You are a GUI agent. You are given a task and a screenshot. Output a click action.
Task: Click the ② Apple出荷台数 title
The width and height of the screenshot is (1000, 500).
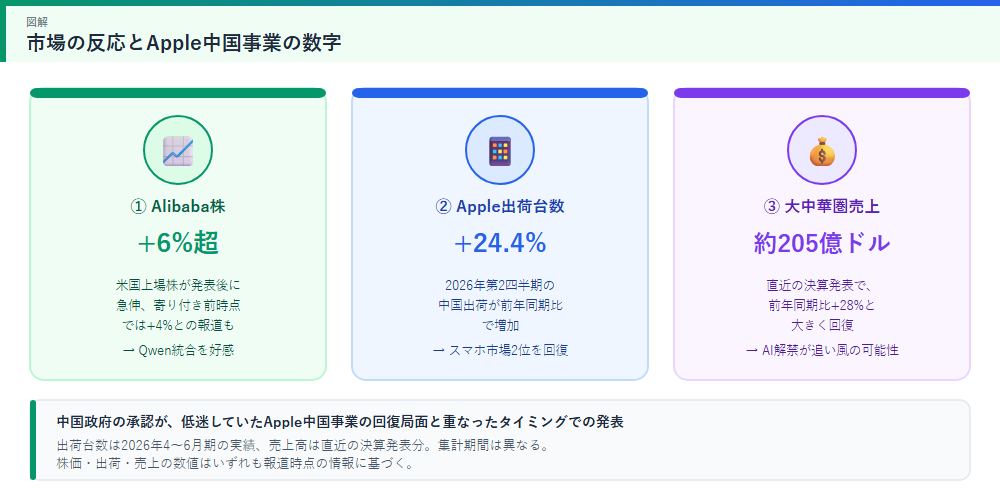click(500, 207)
